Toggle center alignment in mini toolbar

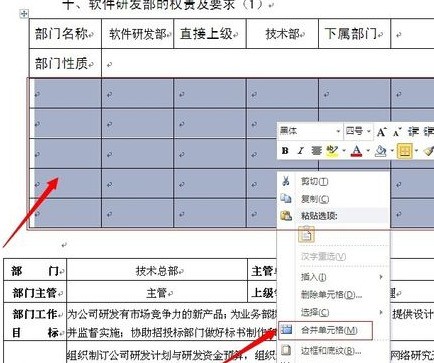pos(316,151)
